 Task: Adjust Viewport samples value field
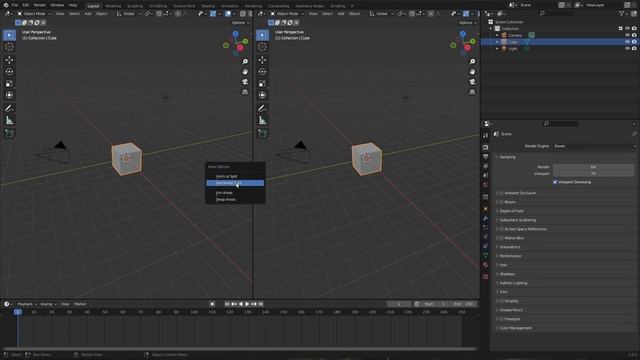[x=593, y=174]
